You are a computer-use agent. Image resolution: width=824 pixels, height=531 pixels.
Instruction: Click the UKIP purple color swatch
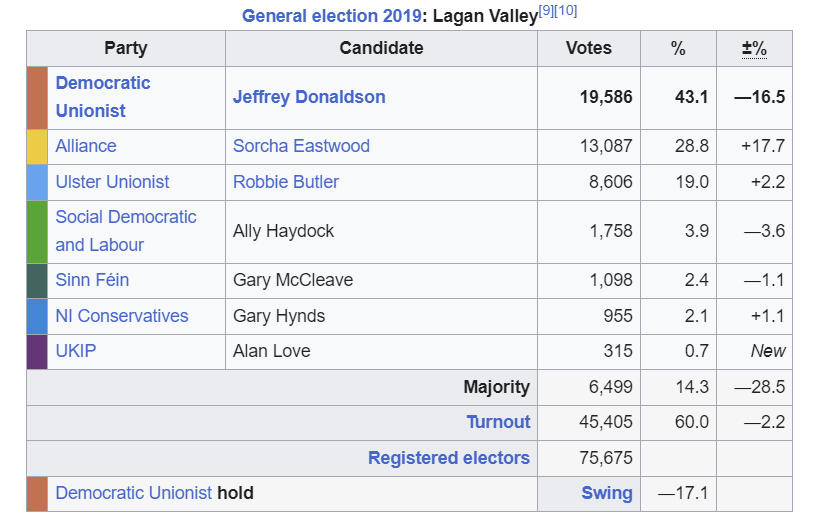pos(37,351)
